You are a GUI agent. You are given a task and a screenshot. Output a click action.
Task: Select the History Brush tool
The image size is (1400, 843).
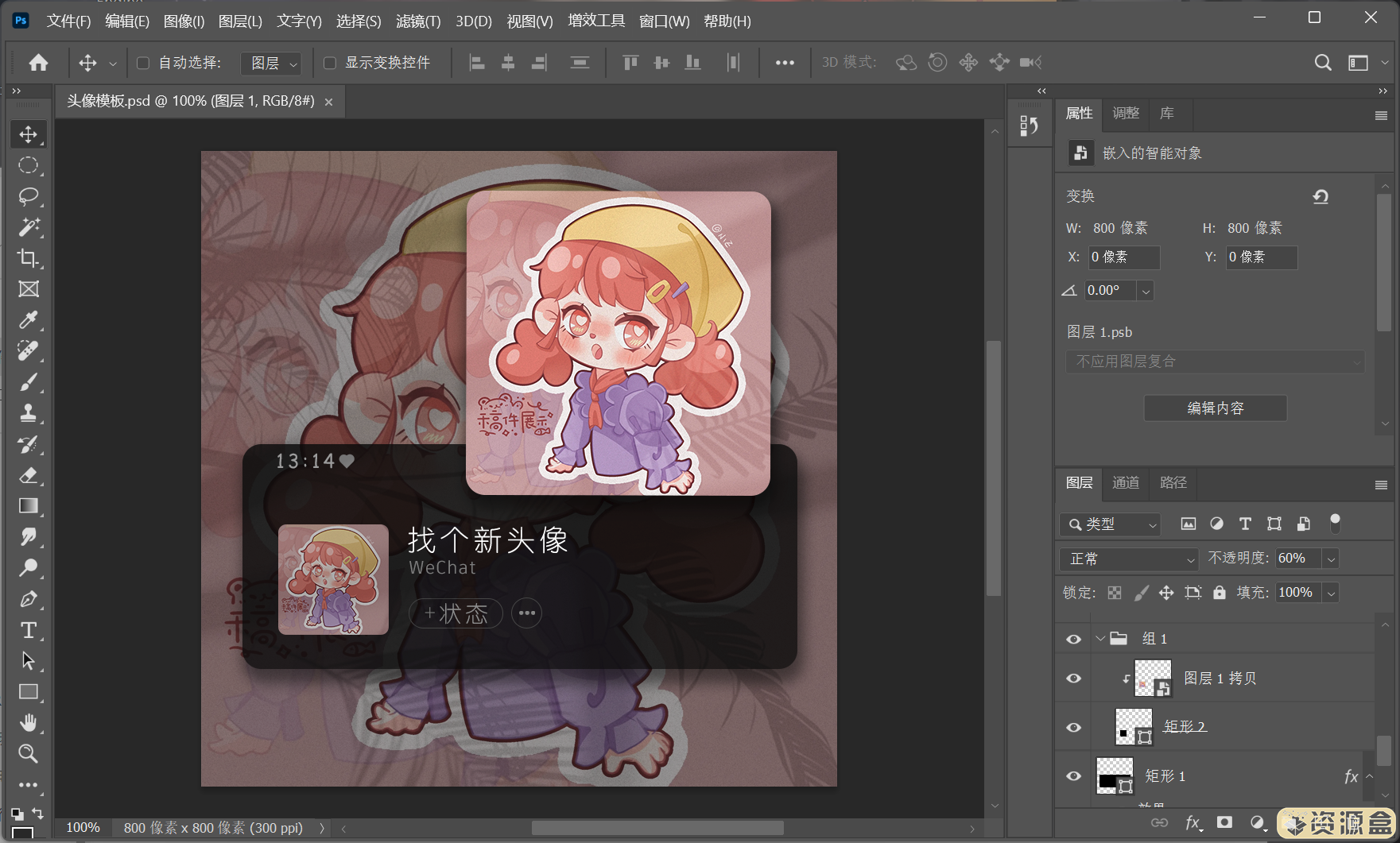(29, 444)
